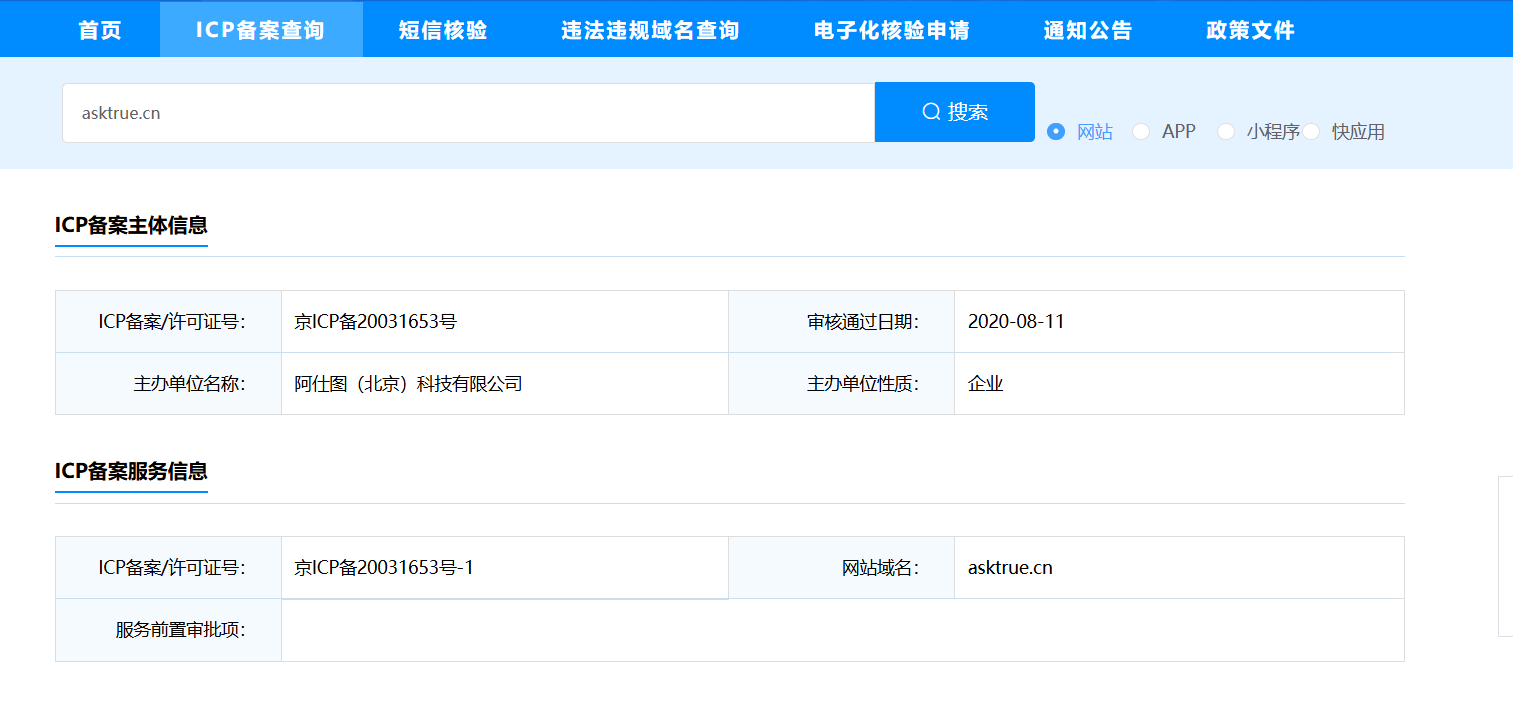Click company name 阿仕图（北京）科技有限公司
The width and height of the screenshot is (1513, 703).
click(x=409, y=384)
